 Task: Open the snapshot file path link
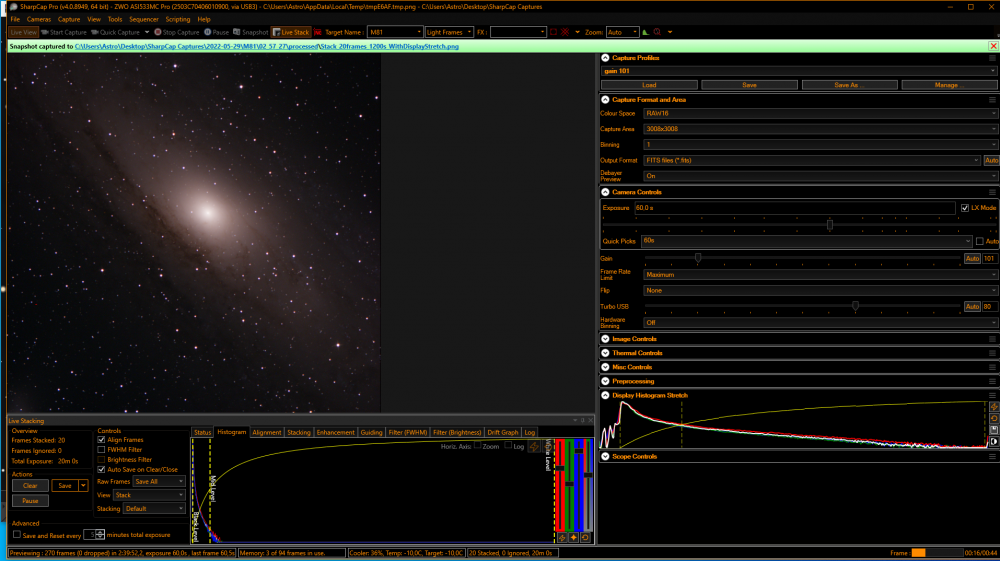[267, 47]
